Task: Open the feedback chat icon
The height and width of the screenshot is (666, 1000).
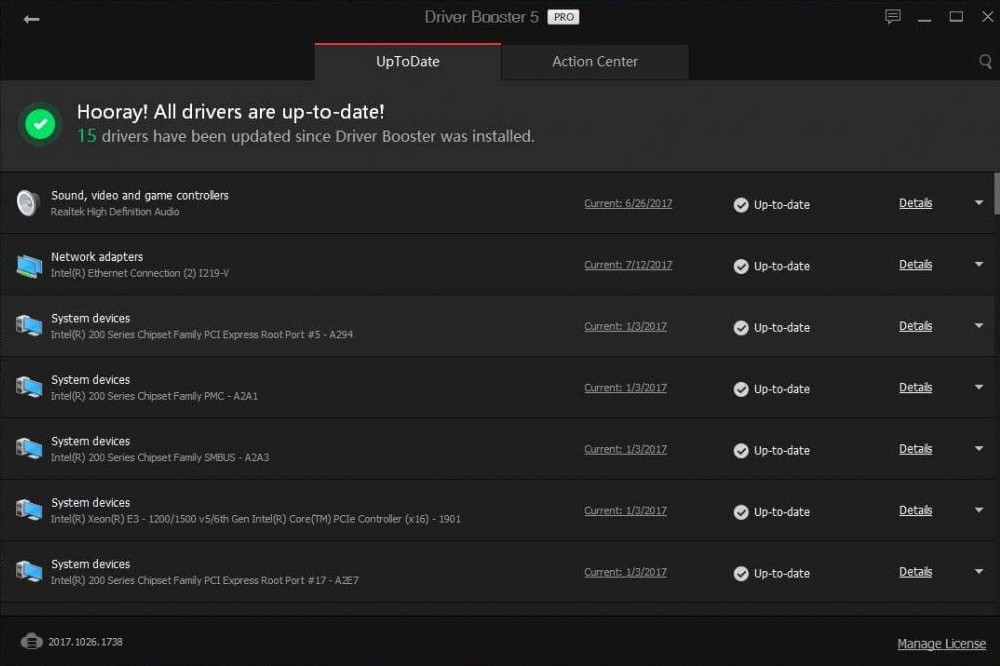Action: pyautogui.click(x=893, y=17)
